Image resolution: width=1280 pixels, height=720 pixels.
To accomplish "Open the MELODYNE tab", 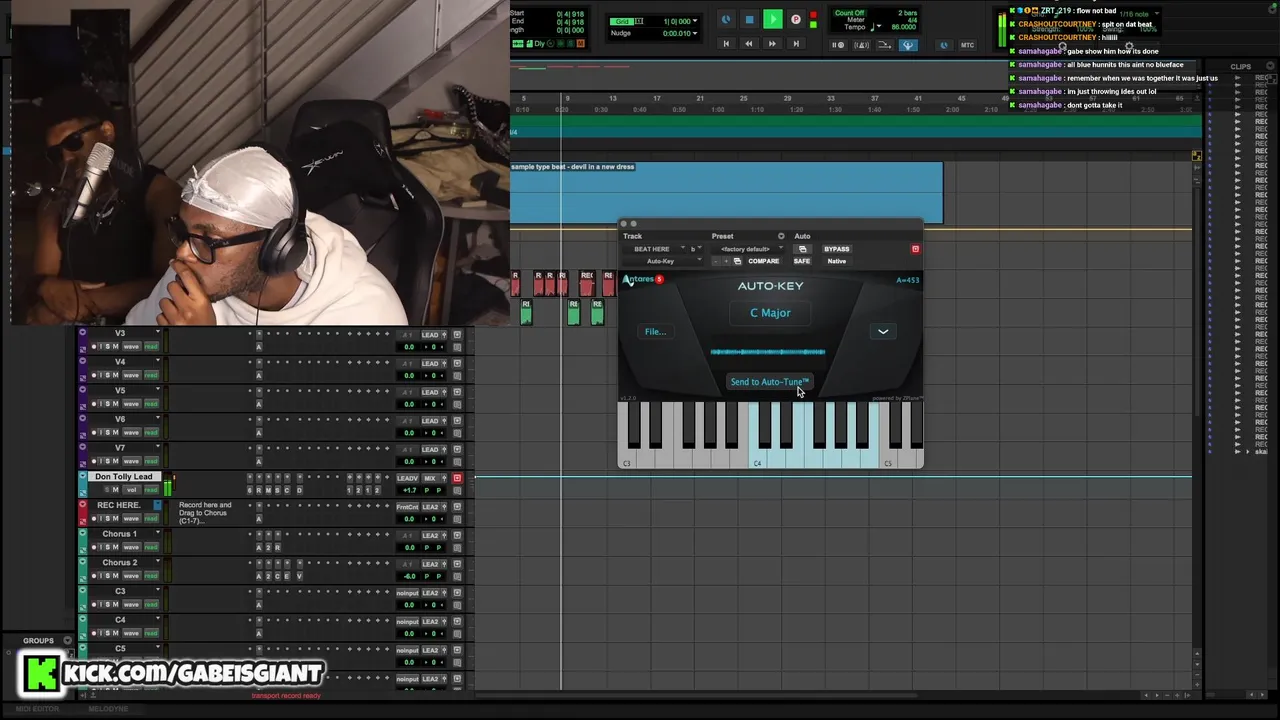I will pos(108,709).
